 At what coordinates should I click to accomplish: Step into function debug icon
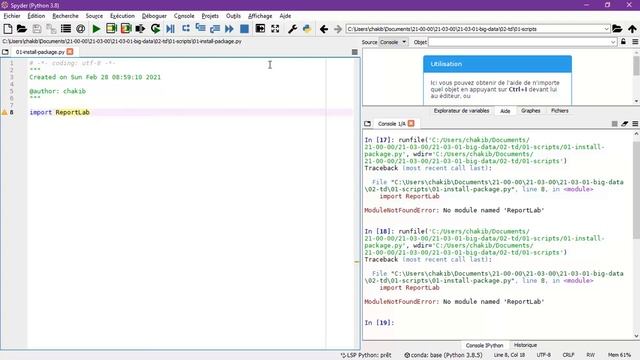point(200,29)
